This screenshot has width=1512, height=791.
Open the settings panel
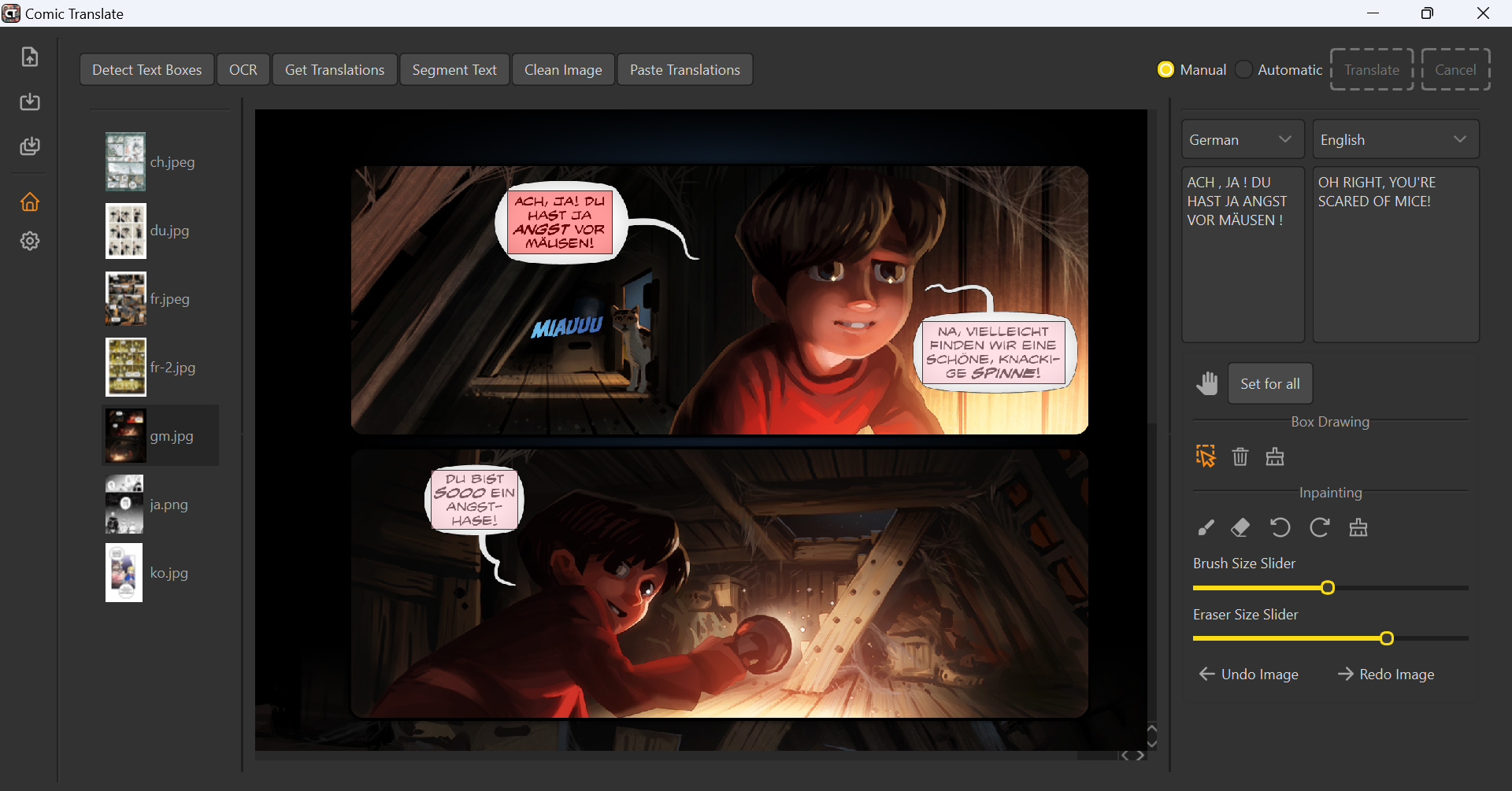(x=29, y=241)
